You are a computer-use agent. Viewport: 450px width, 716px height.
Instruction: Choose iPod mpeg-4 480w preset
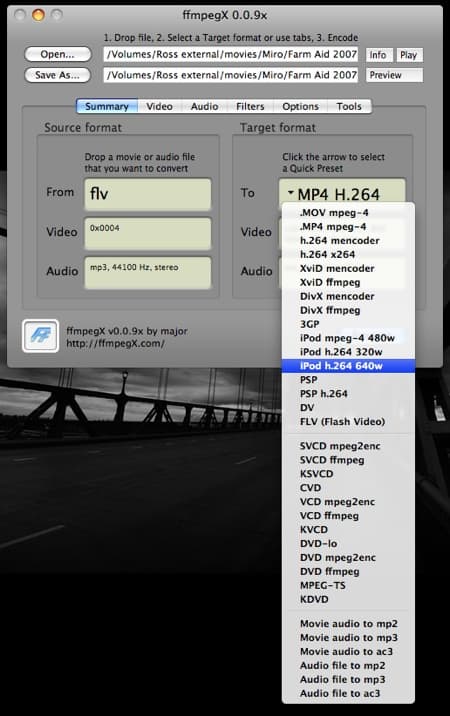(x=348, y=338)
